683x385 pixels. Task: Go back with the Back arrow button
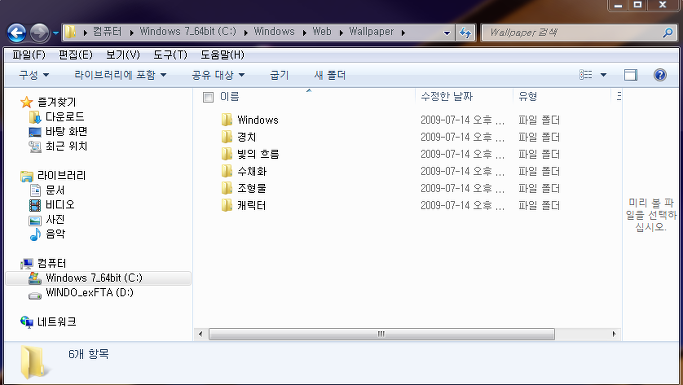tap(17, 33)
